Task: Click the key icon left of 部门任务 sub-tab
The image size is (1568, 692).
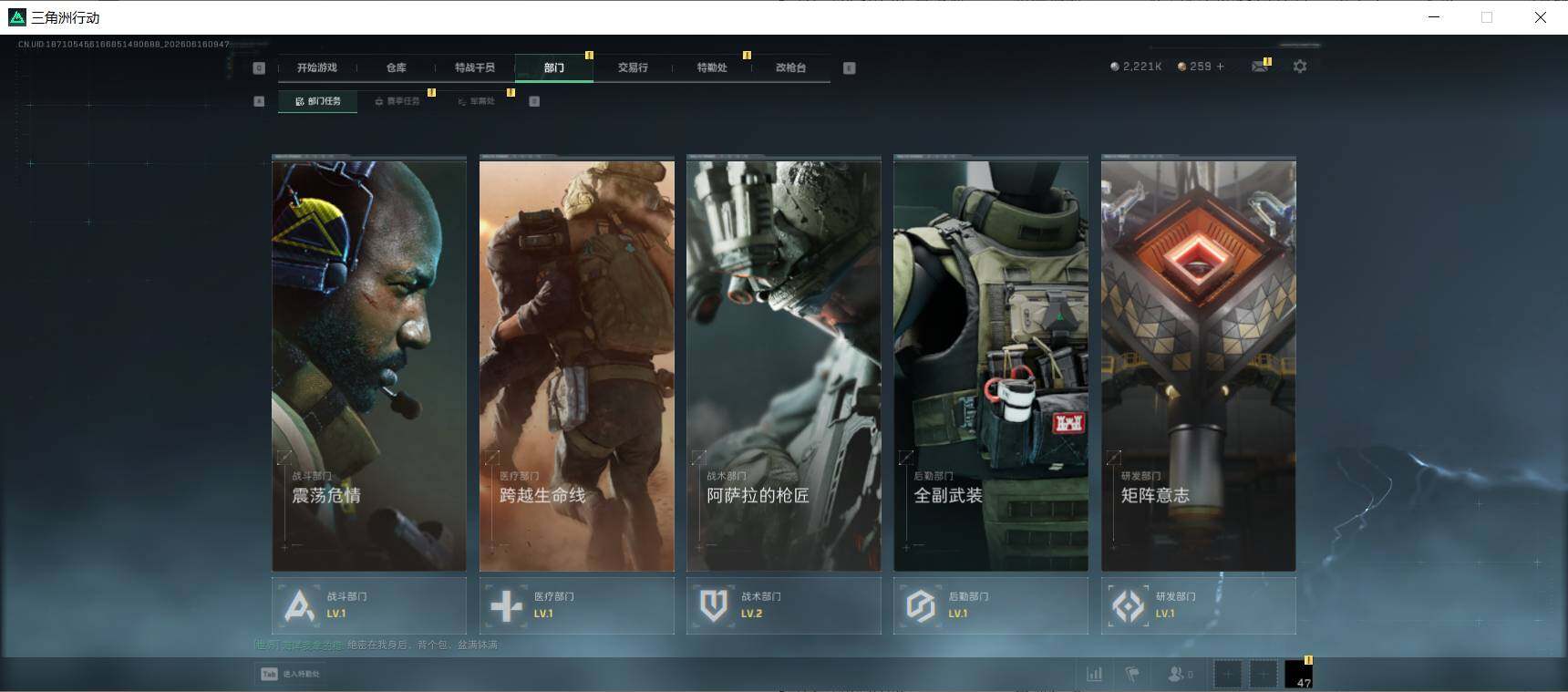Action: tap(259, 101)
